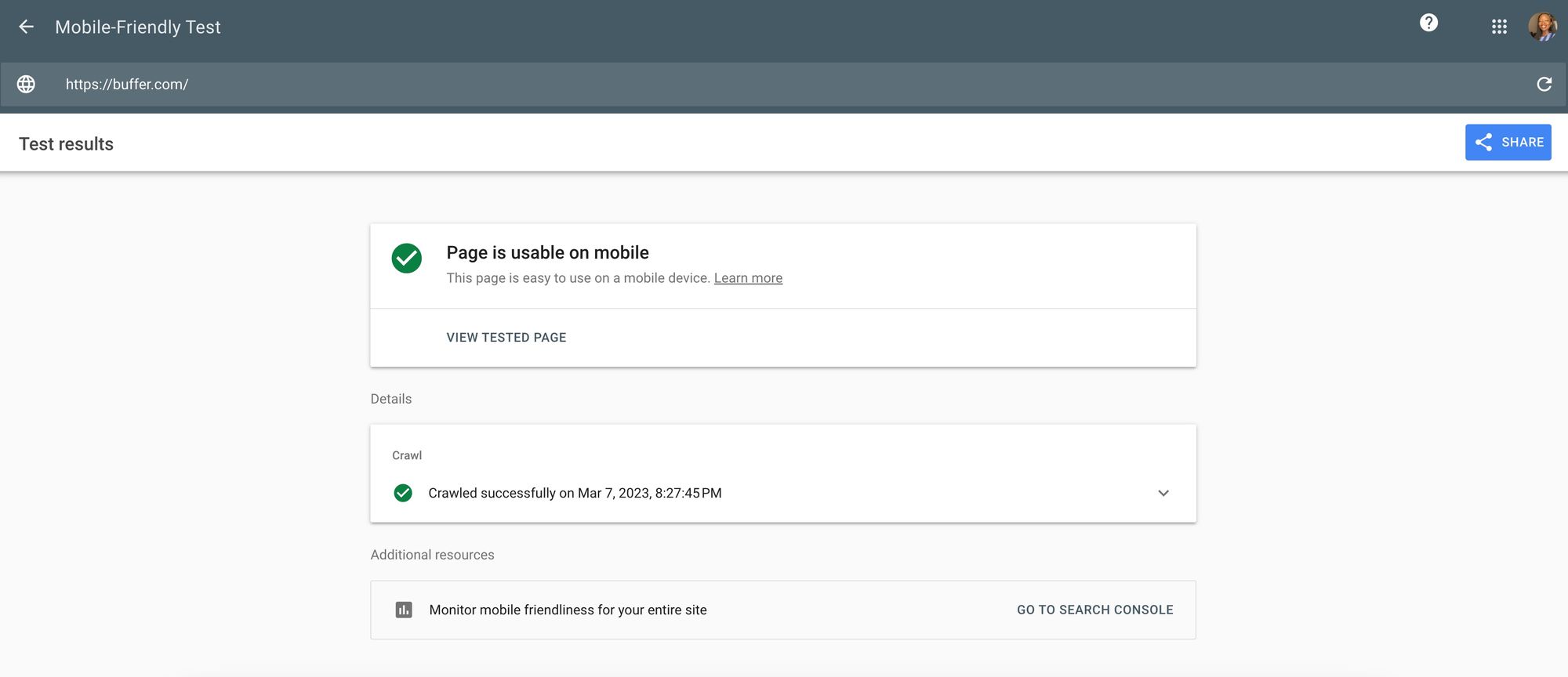Viewport: 1568px width, 677px height.
Task: Click the https://buffer.com/ URL field
Action: coord(784,84)
